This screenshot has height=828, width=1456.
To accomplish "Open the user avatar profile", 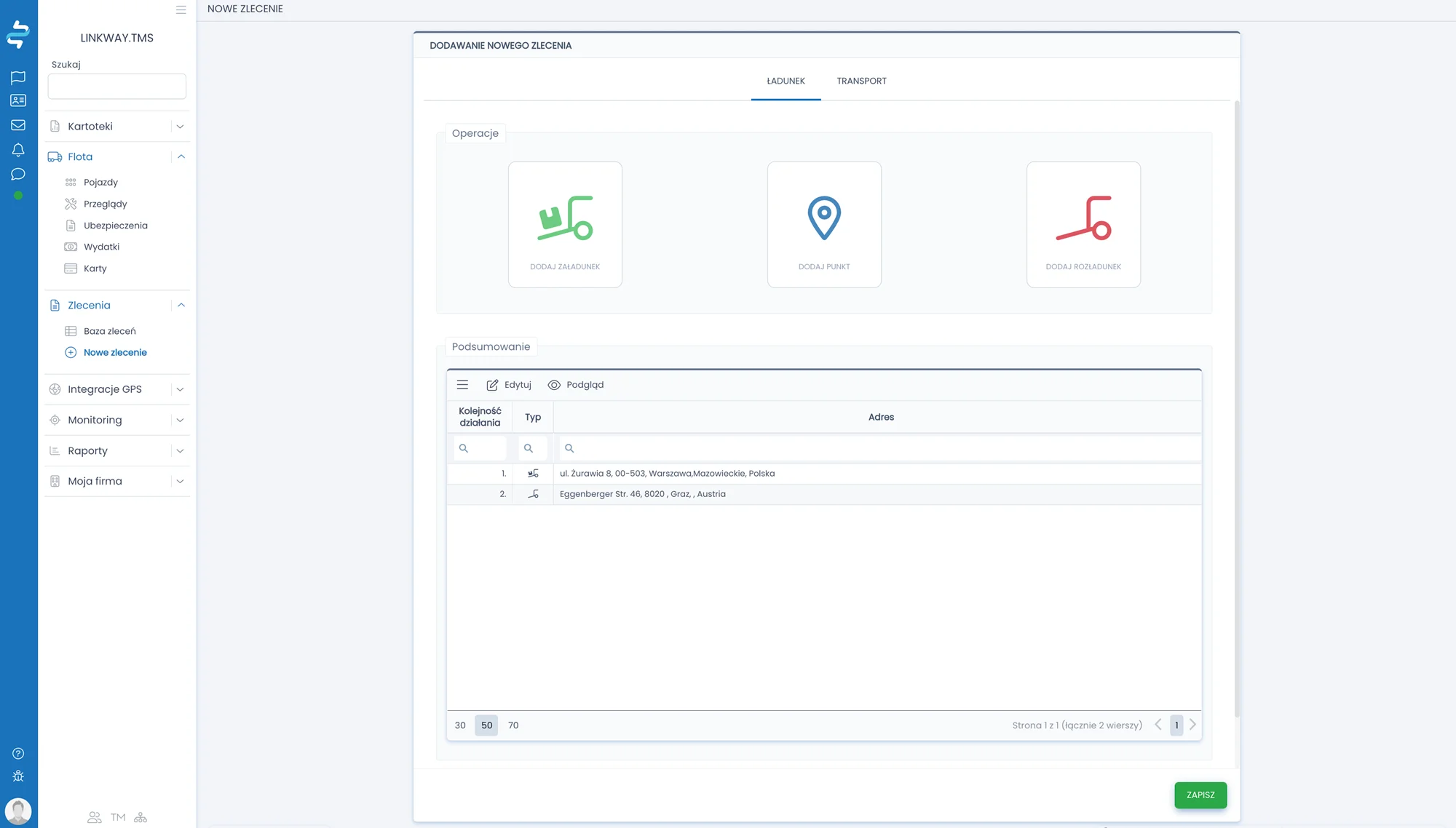I will tap(18, 811).
